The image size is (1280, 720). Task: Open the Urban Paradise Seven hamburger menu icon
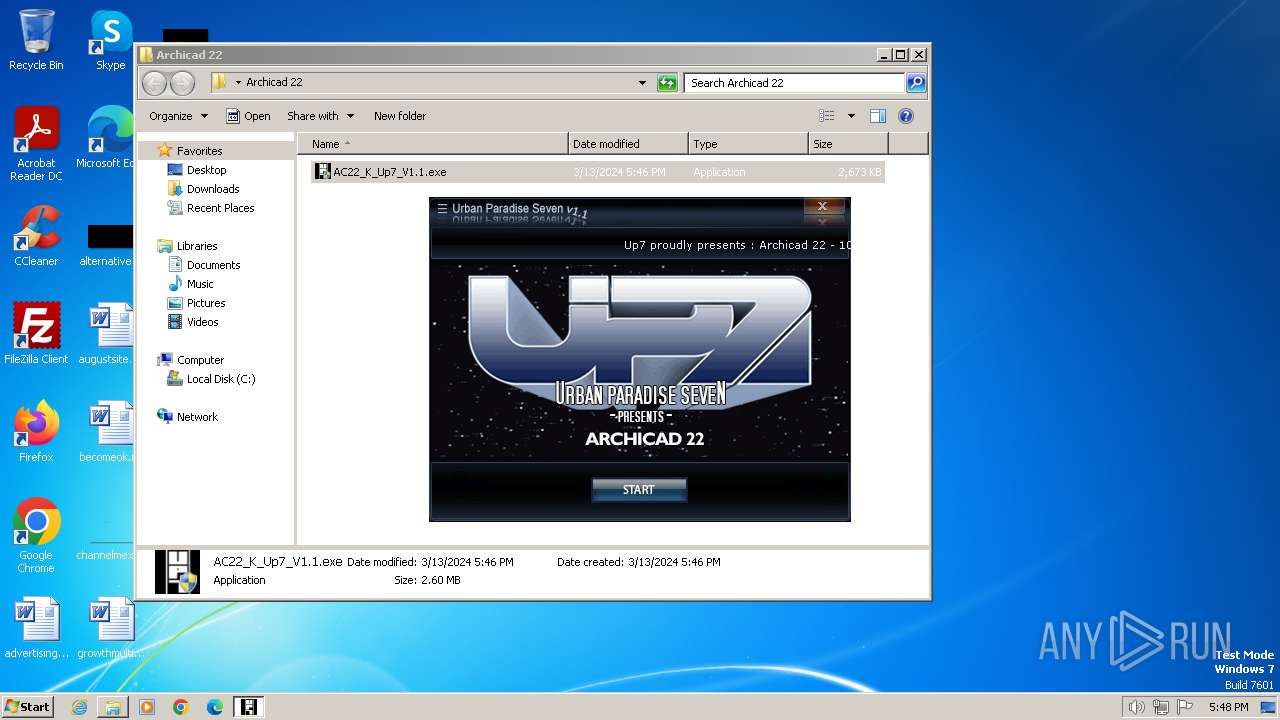click(x=442, y=209)
